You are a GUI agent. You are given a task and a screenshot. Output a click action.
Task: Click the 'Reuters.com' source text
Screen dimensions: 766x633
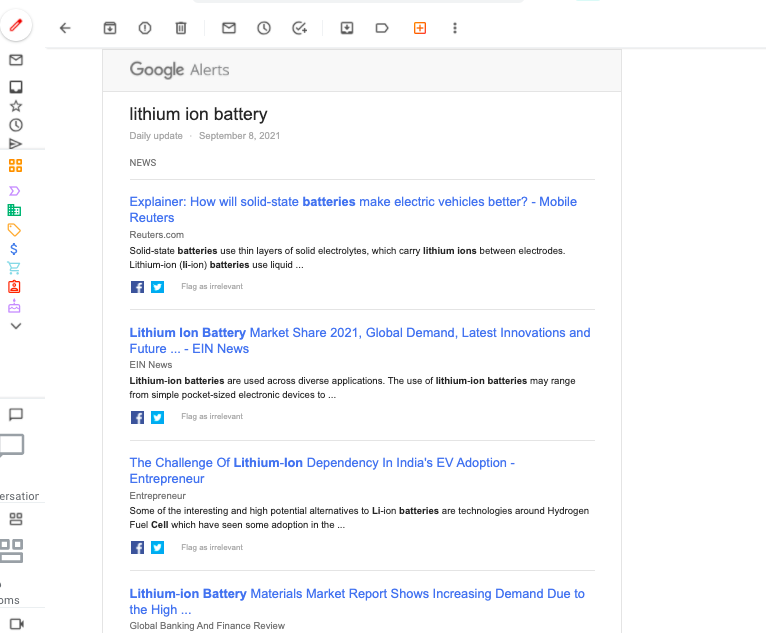coord(157,234)
